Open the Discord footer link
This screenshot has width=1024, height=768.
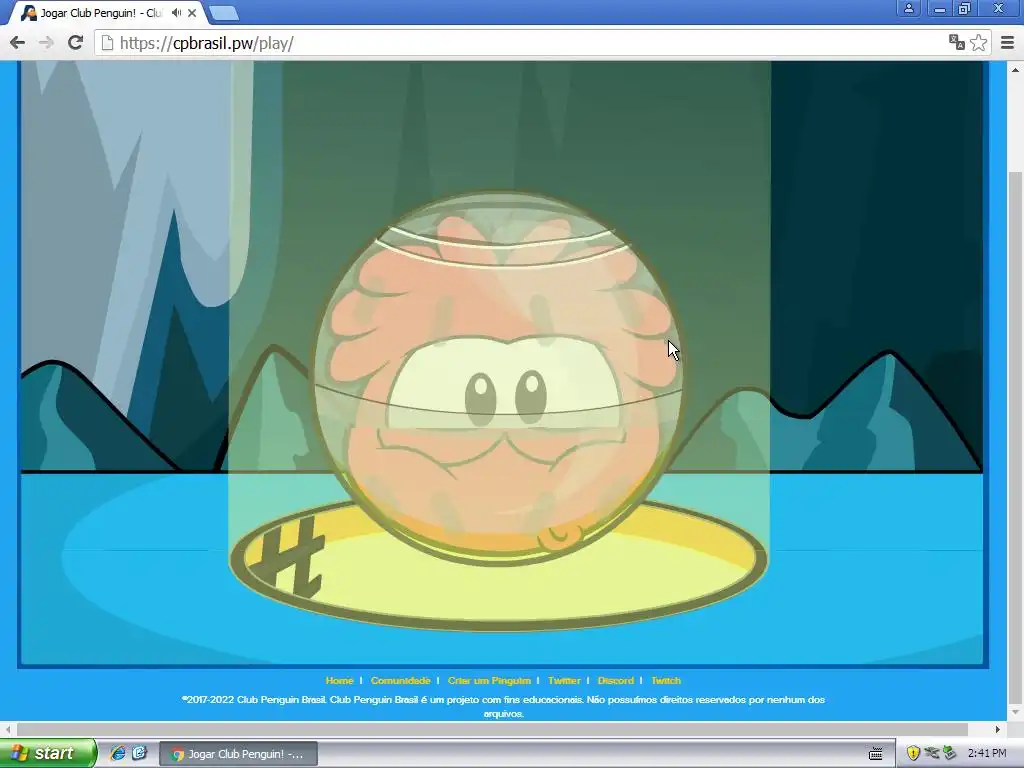point(616,680)
